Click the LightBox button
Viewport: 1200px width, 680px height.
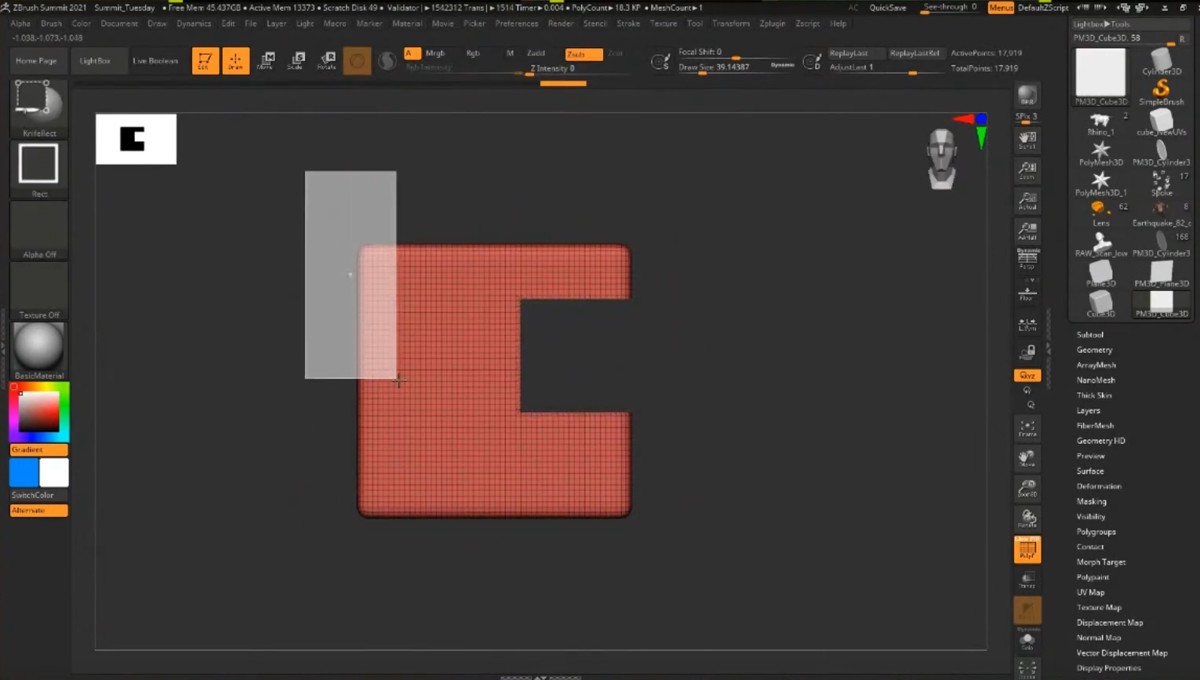tap(95, 61)
